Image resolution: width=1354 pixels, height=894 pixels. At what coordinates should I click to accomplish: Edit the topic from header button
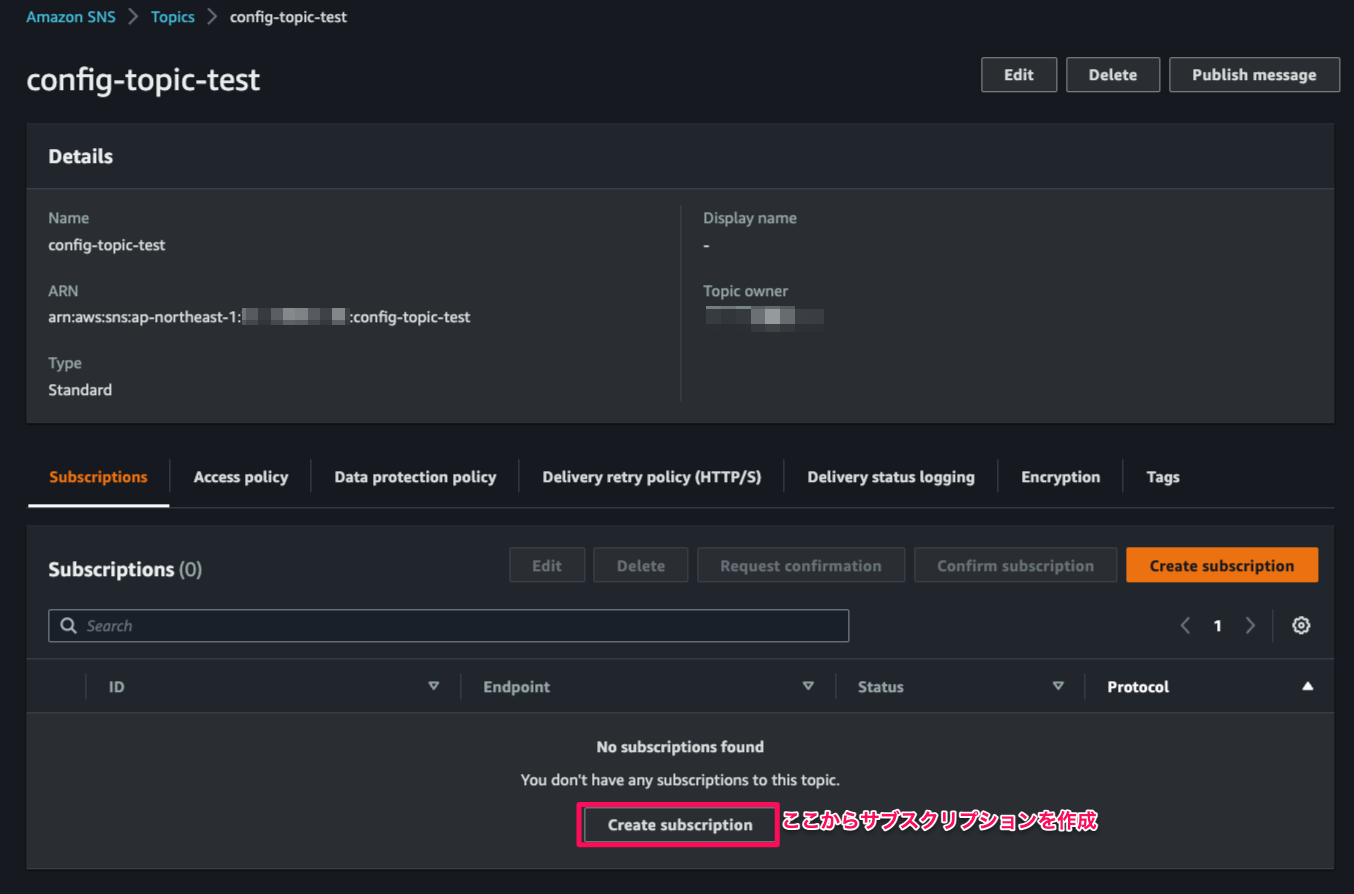pyautogui.click(x=1019, y=75)
